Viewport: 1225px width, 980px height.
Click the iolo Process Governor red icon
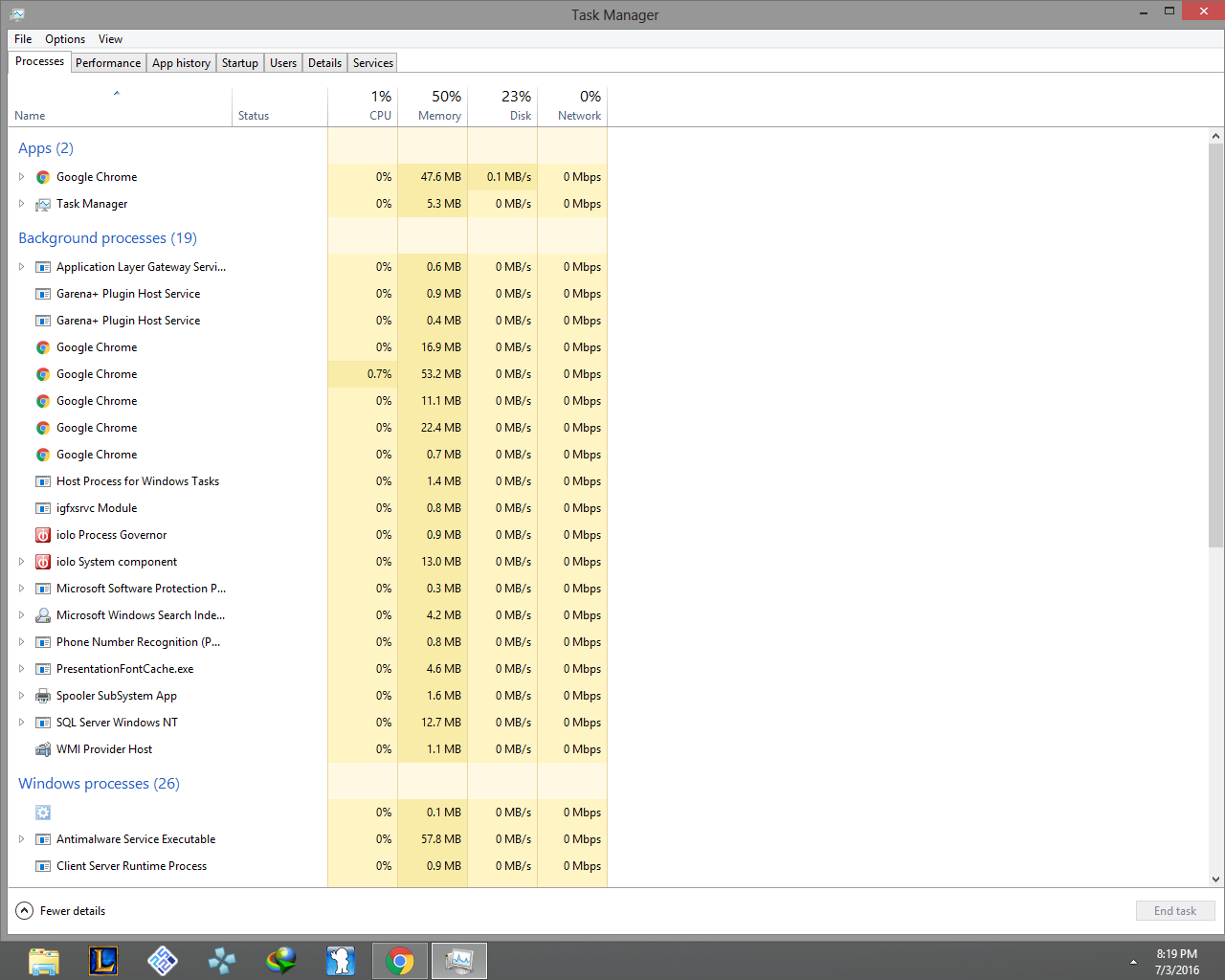pos(43,535)
